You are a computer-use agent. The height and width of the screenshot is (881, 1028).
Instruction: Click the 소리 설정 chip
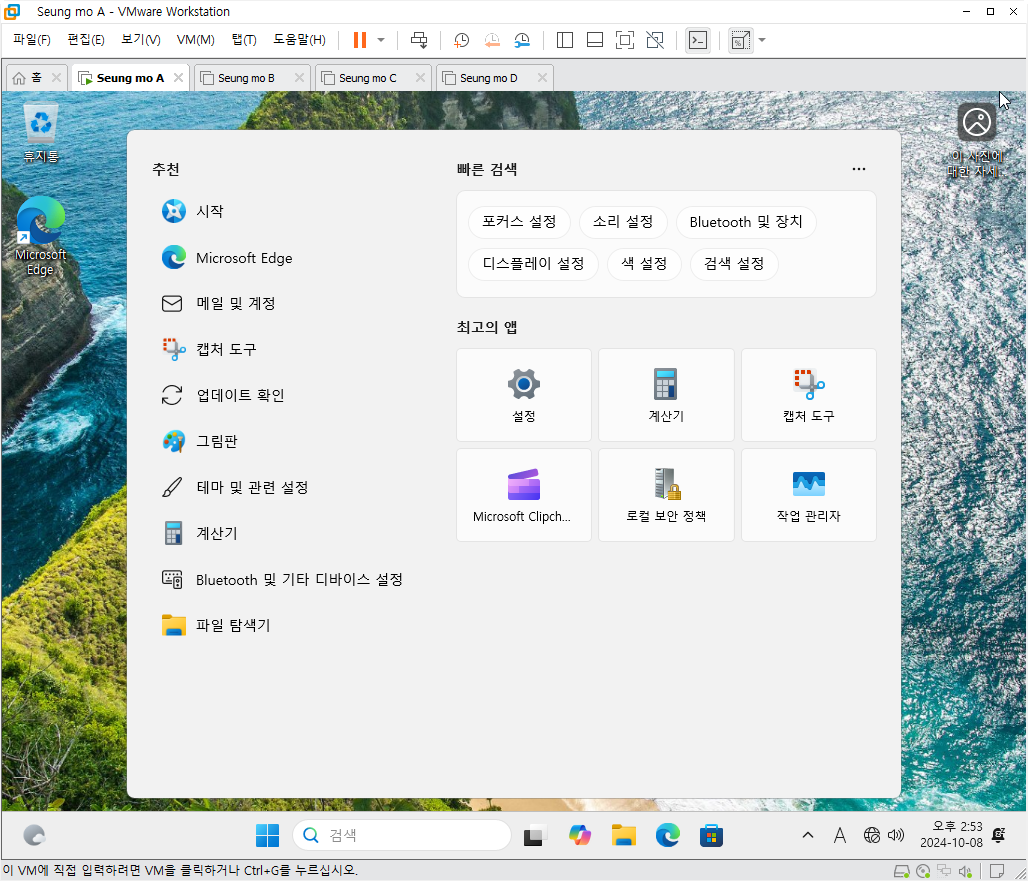point(623,222)
